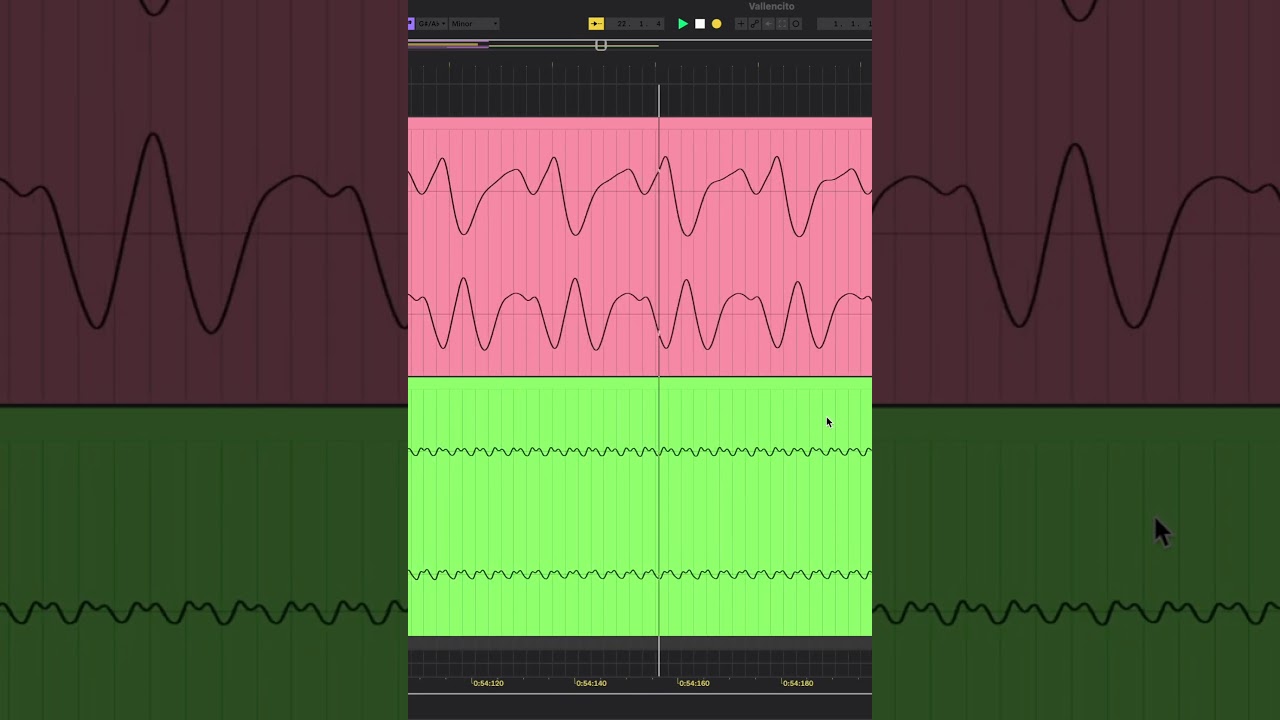This screenshot has height=720, width=1280.
Task: Click the yellow Arrangement Record button
Action: point(716,24)
